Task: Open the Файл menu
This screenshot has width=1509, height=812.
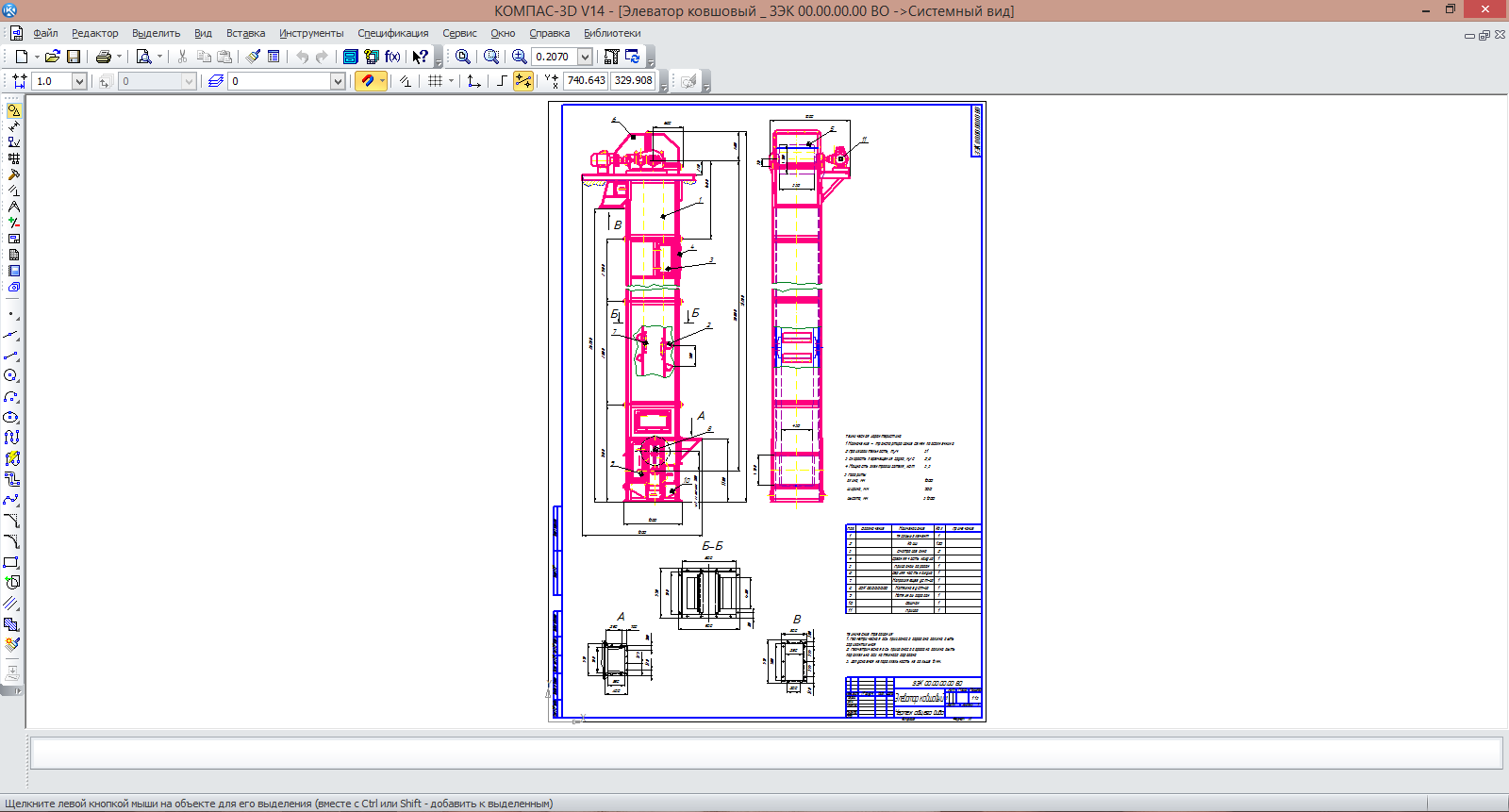Action: 45,33
